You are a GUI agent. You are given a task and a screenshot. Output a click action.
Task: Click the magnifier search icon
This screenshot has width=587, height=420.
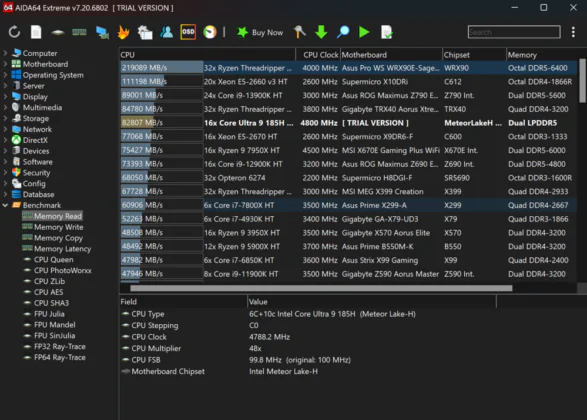pyautogui.click(x=343, y=32)
